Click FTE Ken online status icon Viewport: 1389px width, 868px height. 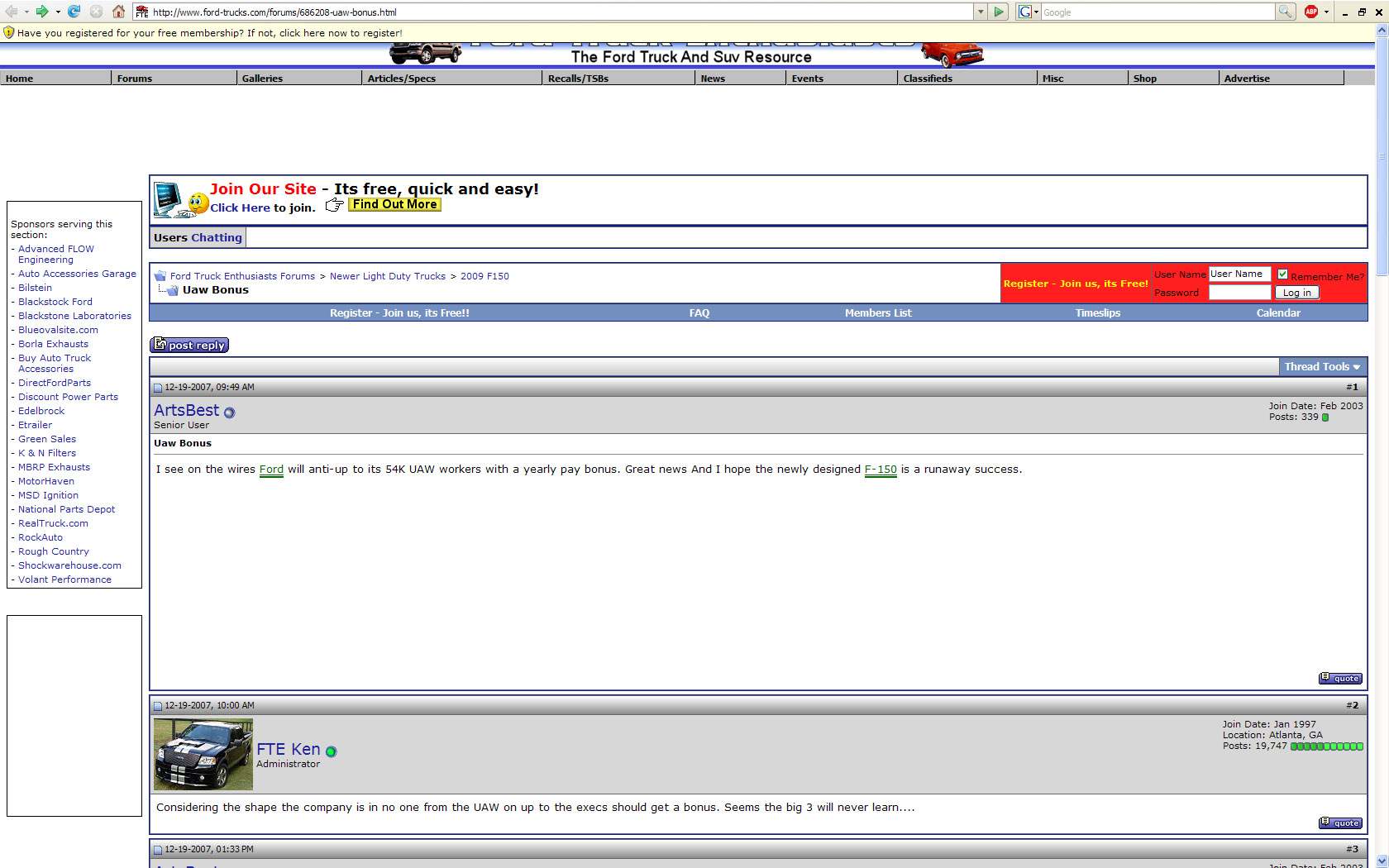click(x=331, y=751)
